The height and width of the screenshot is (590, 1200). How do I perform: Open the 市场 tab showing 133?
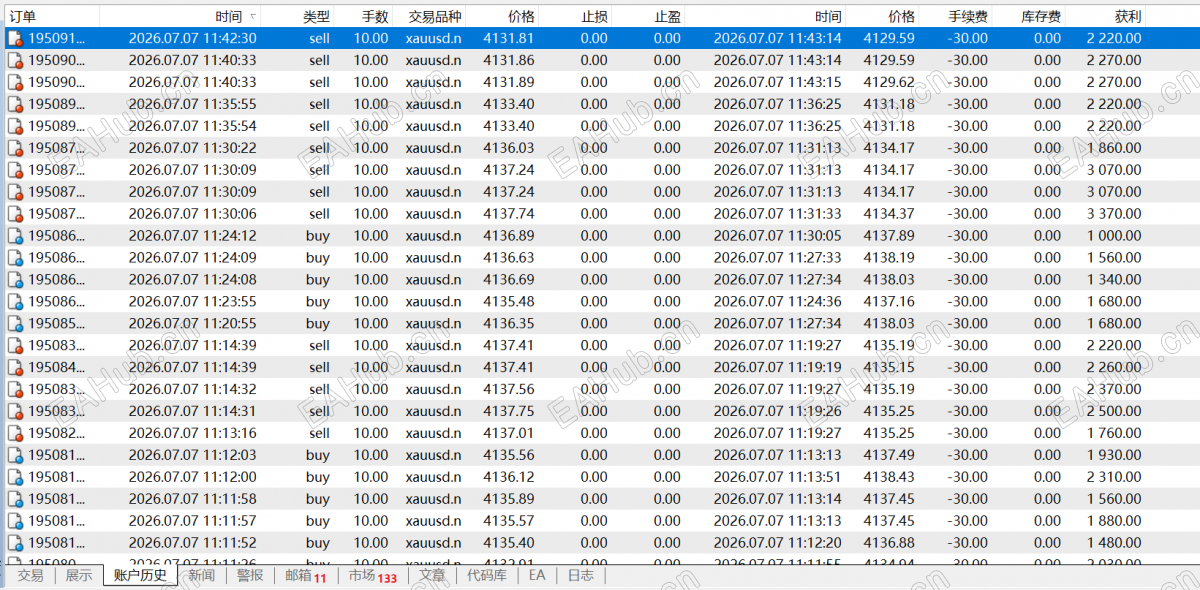372,575
